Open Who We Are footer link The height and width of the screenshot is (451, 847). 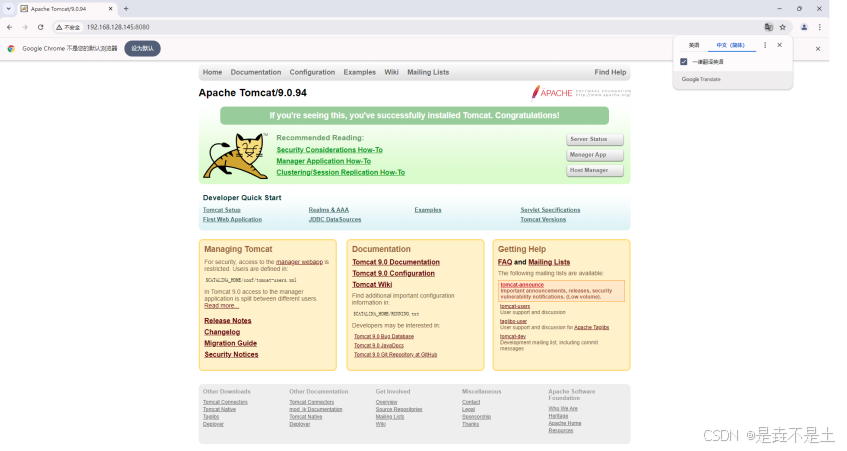coord(563,409)
